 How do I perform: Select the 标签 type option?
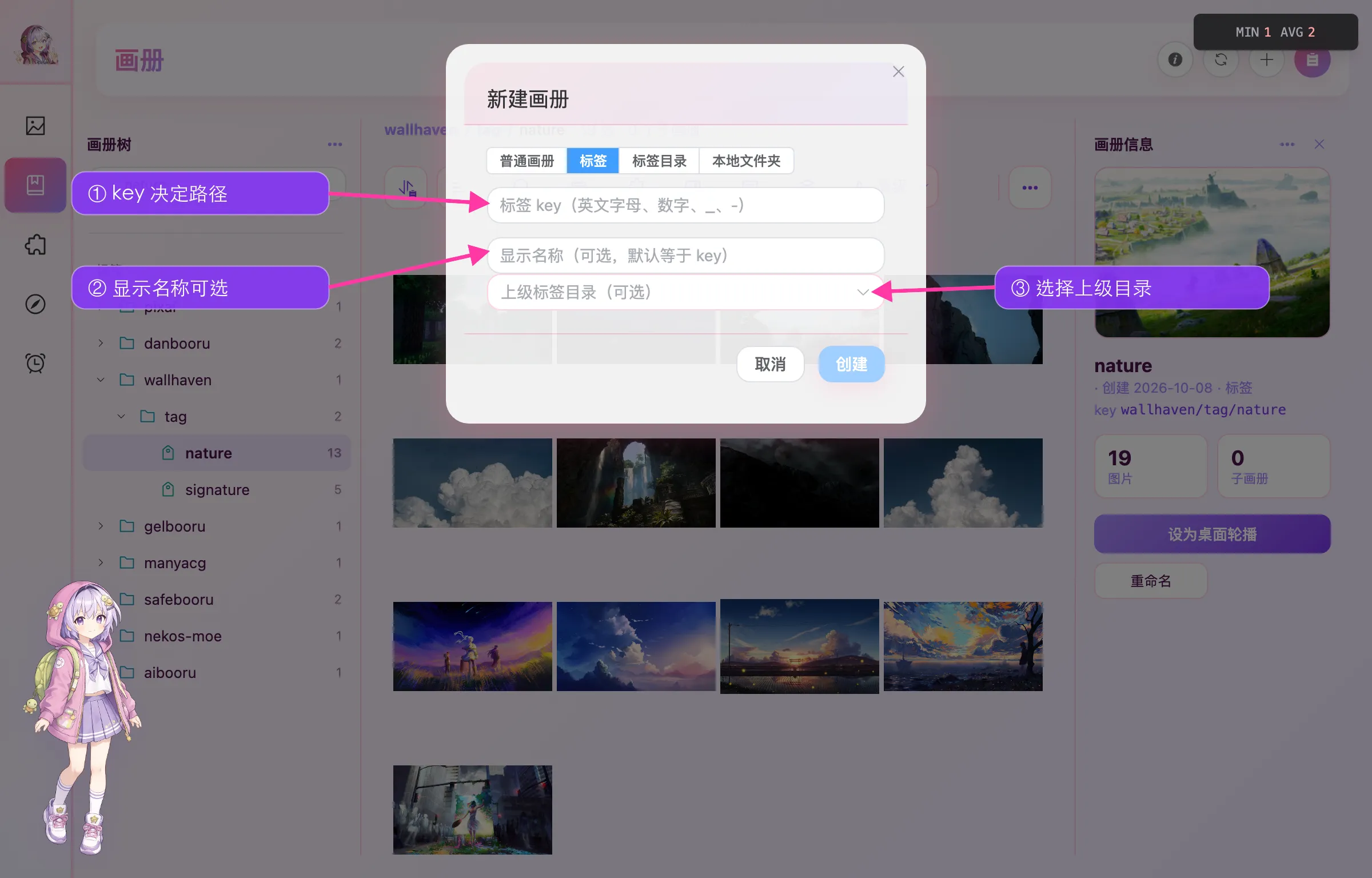[x=593, y=161]
